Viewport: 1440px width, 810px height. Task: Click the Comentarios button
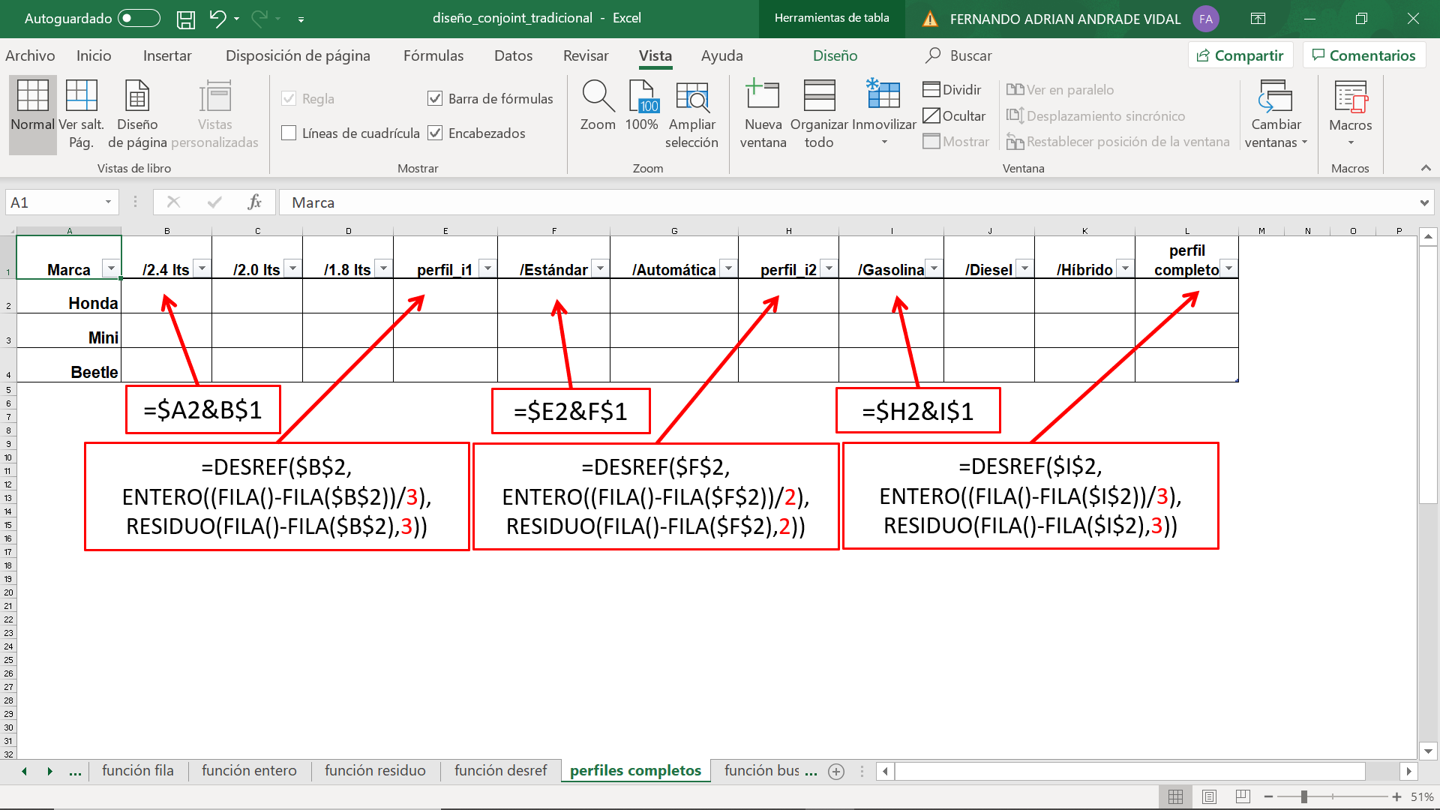(x=1364, y=56)
